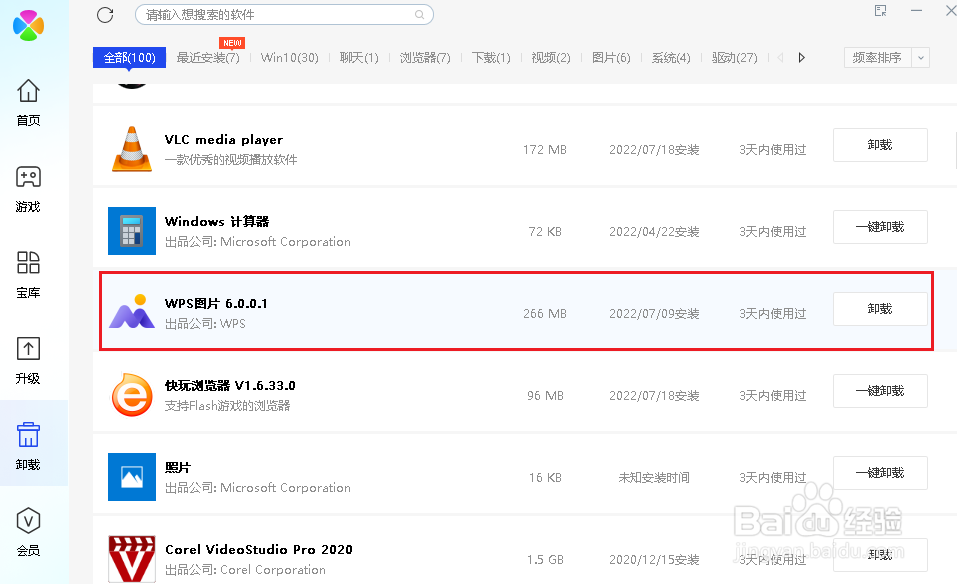Select the WPS图片 6.0.0.1 title
This screenshot has width=957, height=584.
pyautogui.click(x=216, y=303)
